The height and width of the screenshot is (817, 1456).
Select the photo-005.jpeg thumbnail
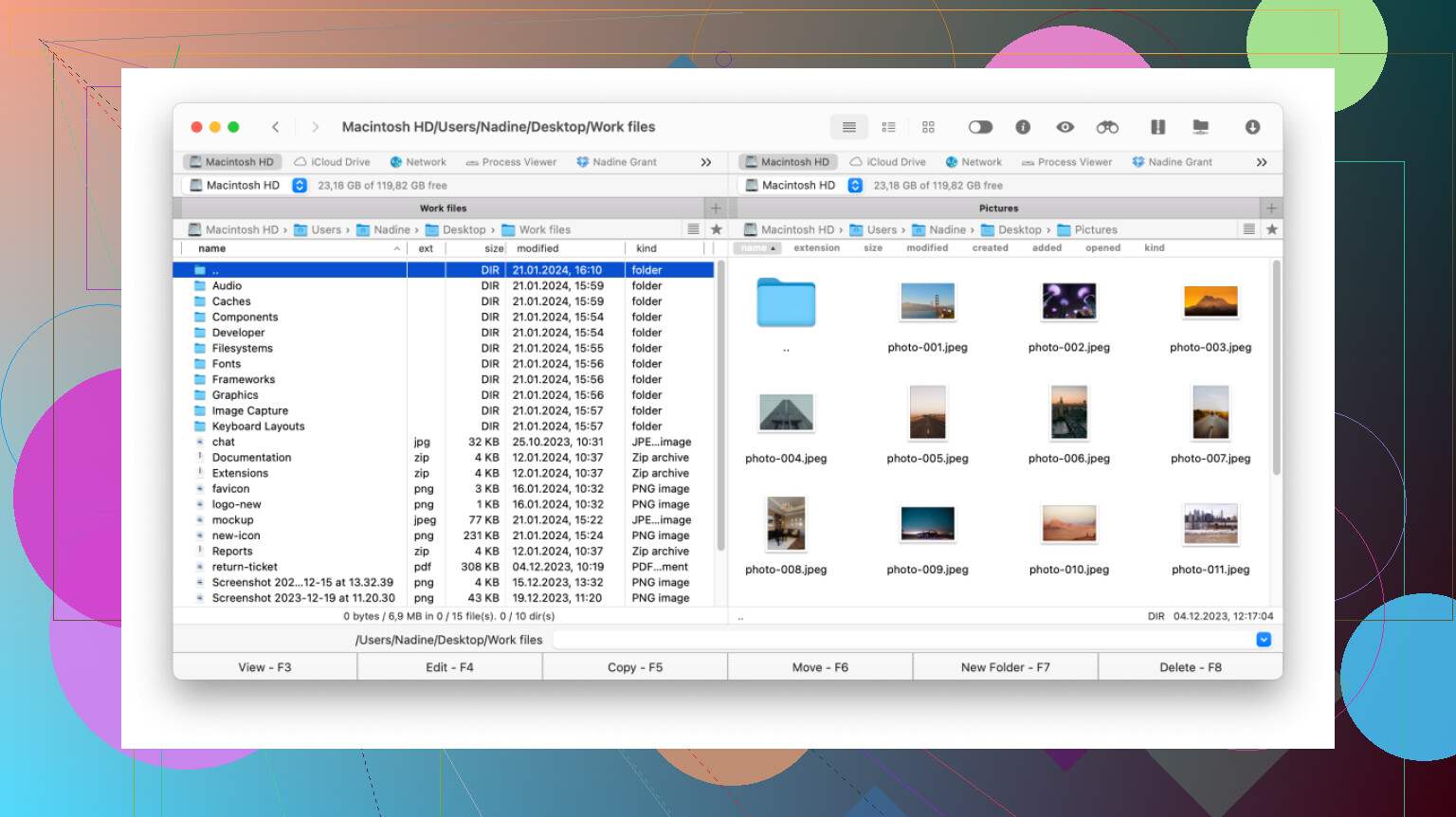[927, 413]
